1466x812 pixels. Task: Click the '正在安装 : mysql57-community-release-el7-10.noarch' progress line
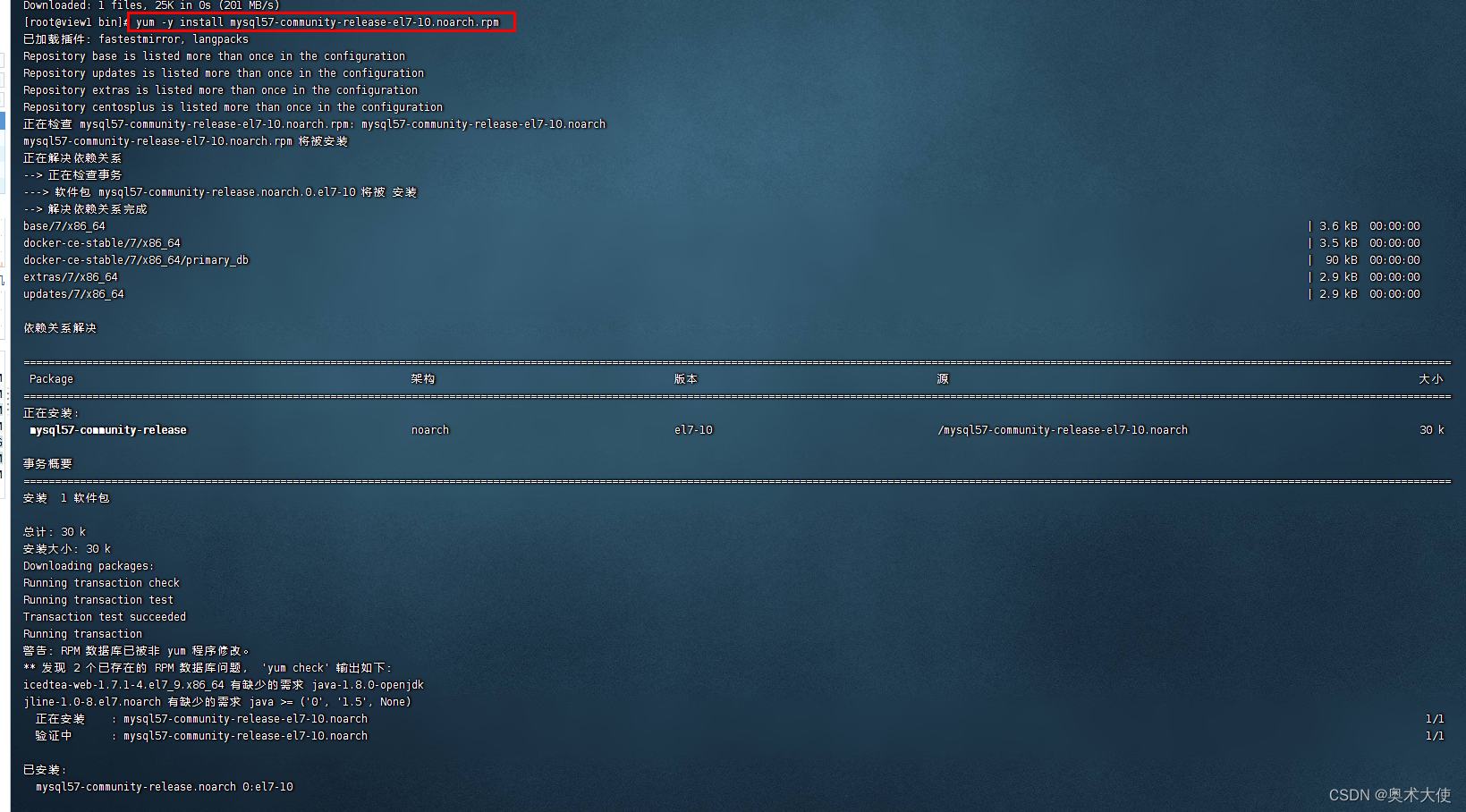pos(201,719)
